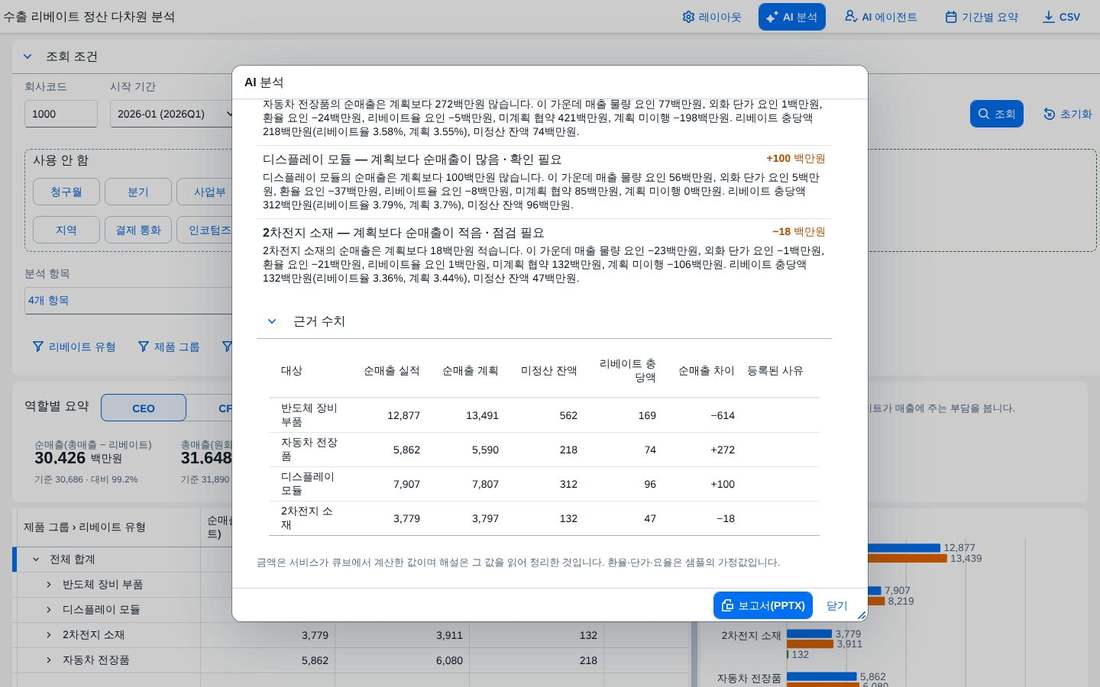
Task: Download CSV export
Action: (1061, 17)
